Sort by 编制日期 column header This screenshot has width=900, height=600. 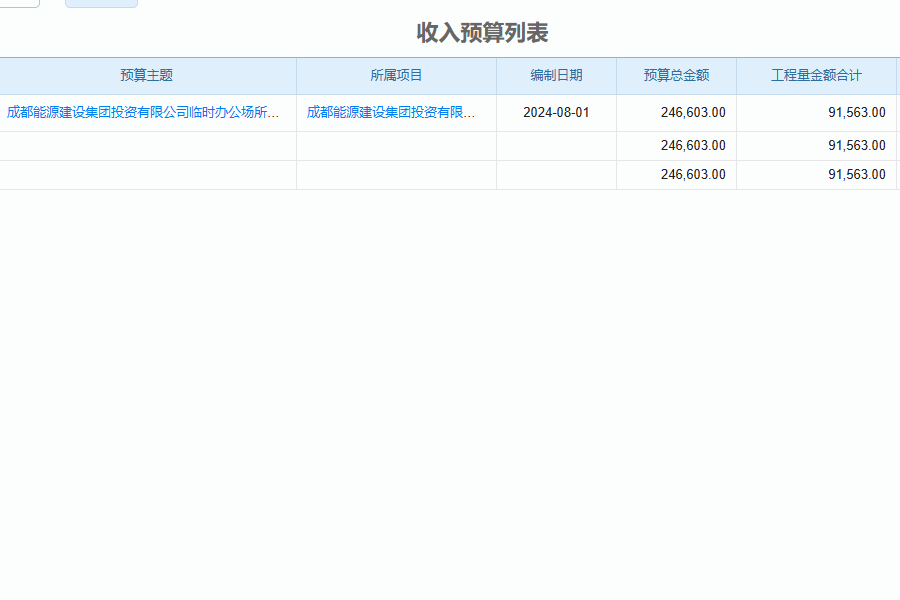tap(556, 76)
